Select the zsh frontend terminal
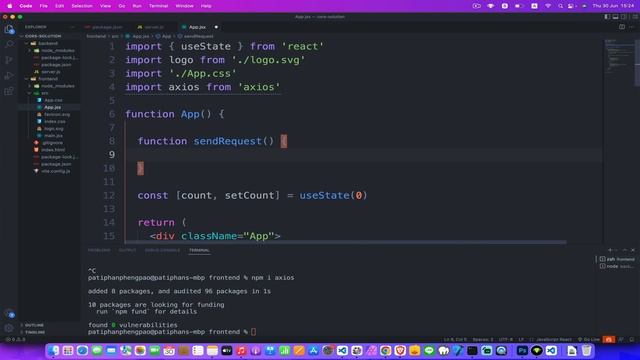This screenshot has width=640, height=360. 617,259
